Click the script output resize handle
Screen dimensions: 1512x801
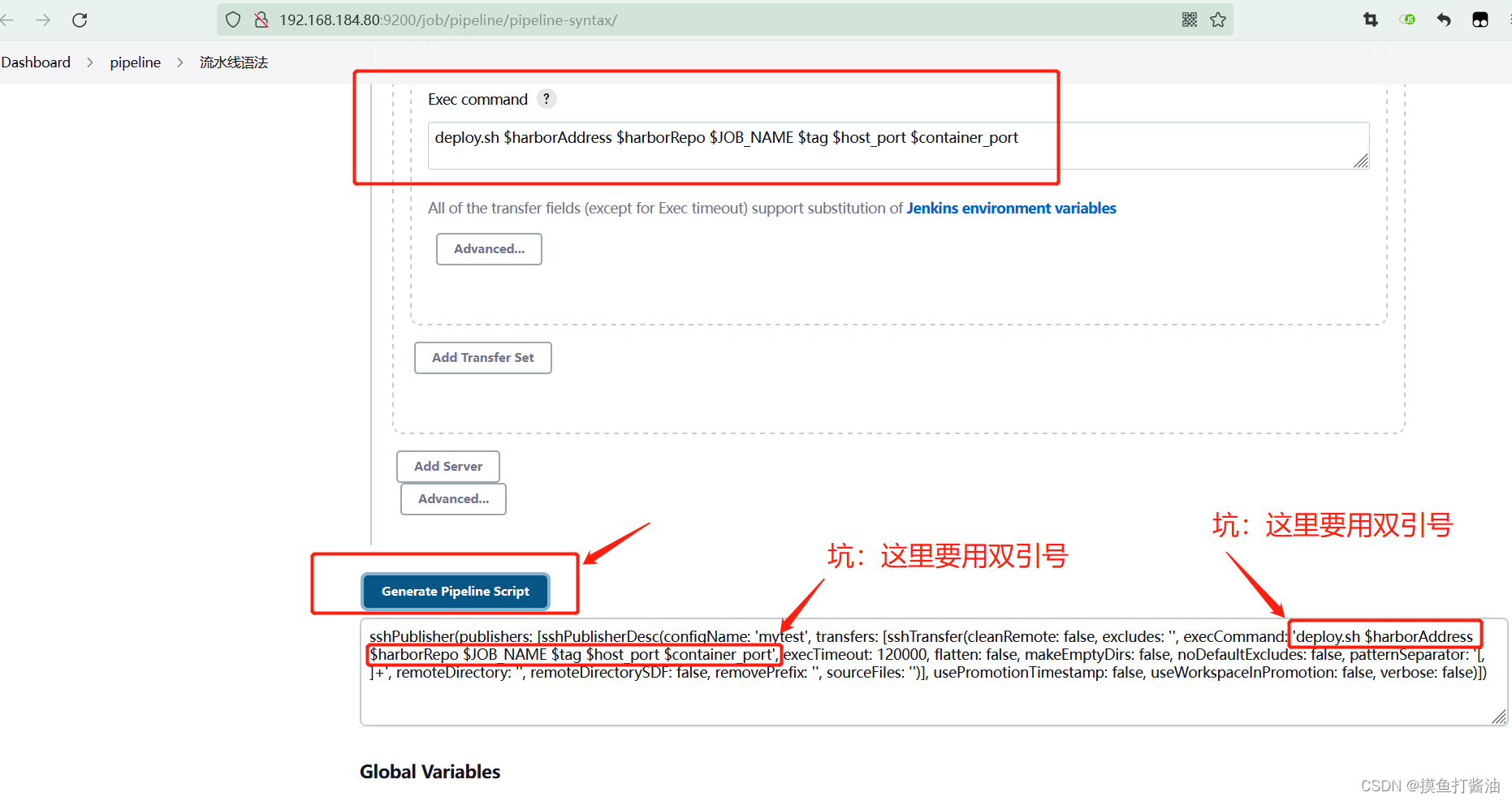point(1499,717)
